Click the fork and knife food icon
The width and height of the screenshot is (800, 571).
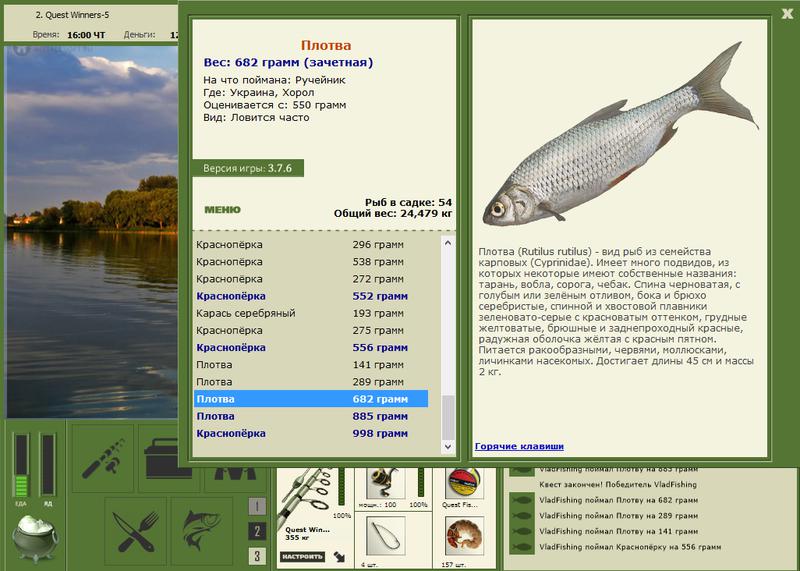click(x=135, y=532)
